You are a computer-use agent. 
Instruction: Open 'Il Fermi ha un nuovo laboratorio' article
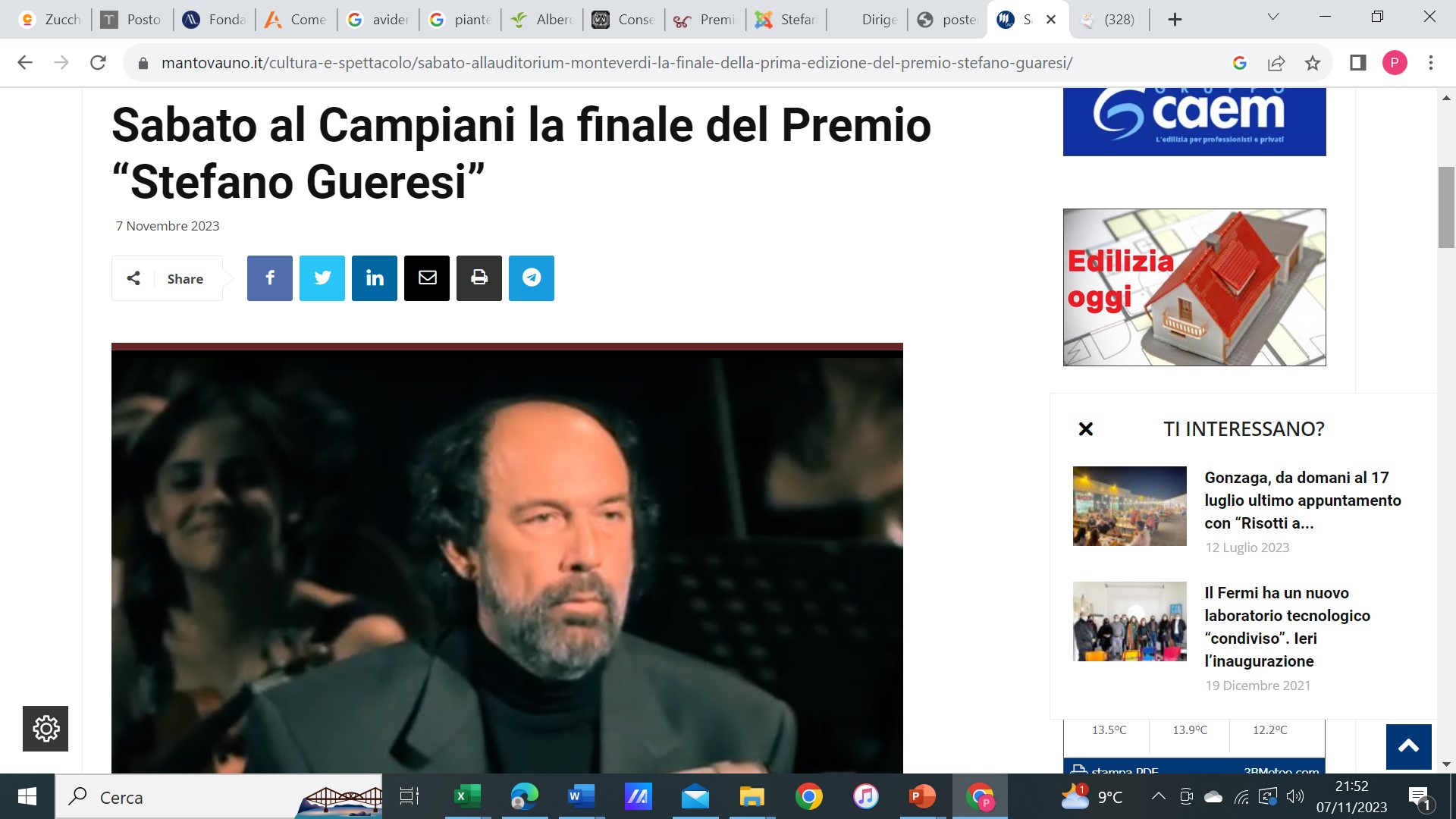click(x=1287, y=627)
